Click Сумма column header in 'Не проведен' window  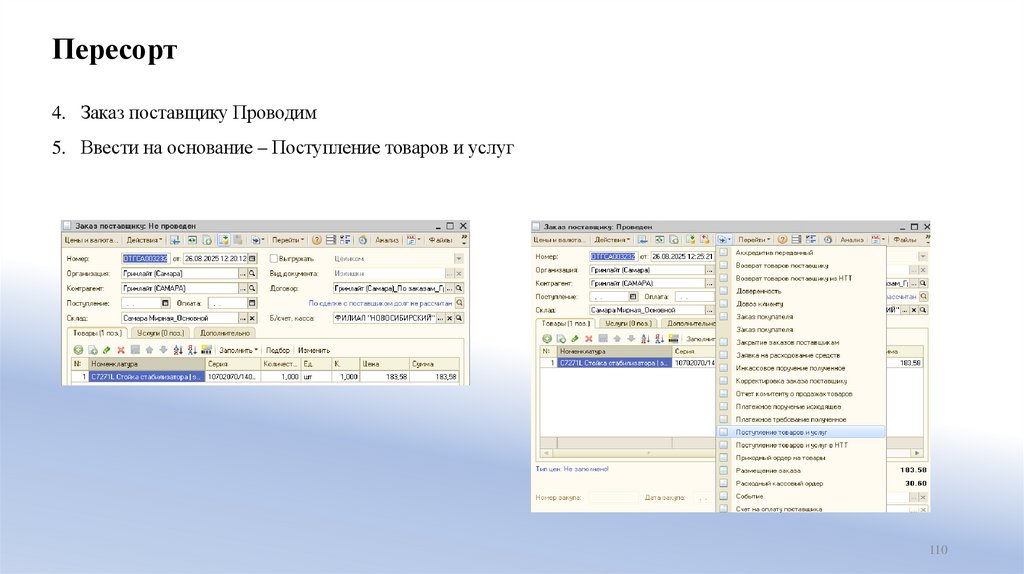point(434,364)
